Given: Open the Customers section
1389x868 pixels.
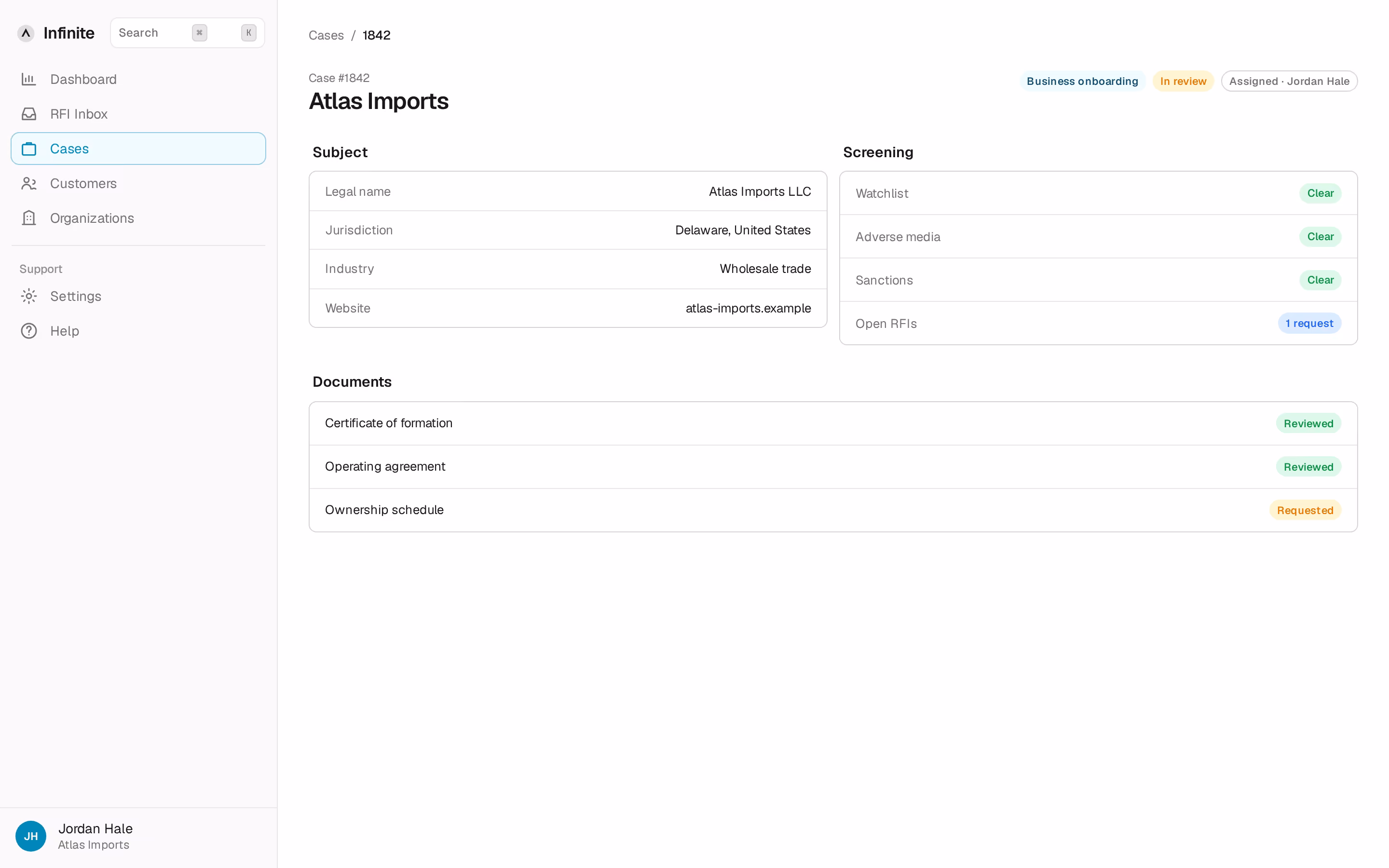Looking at the screenshot, I should 138,184.
